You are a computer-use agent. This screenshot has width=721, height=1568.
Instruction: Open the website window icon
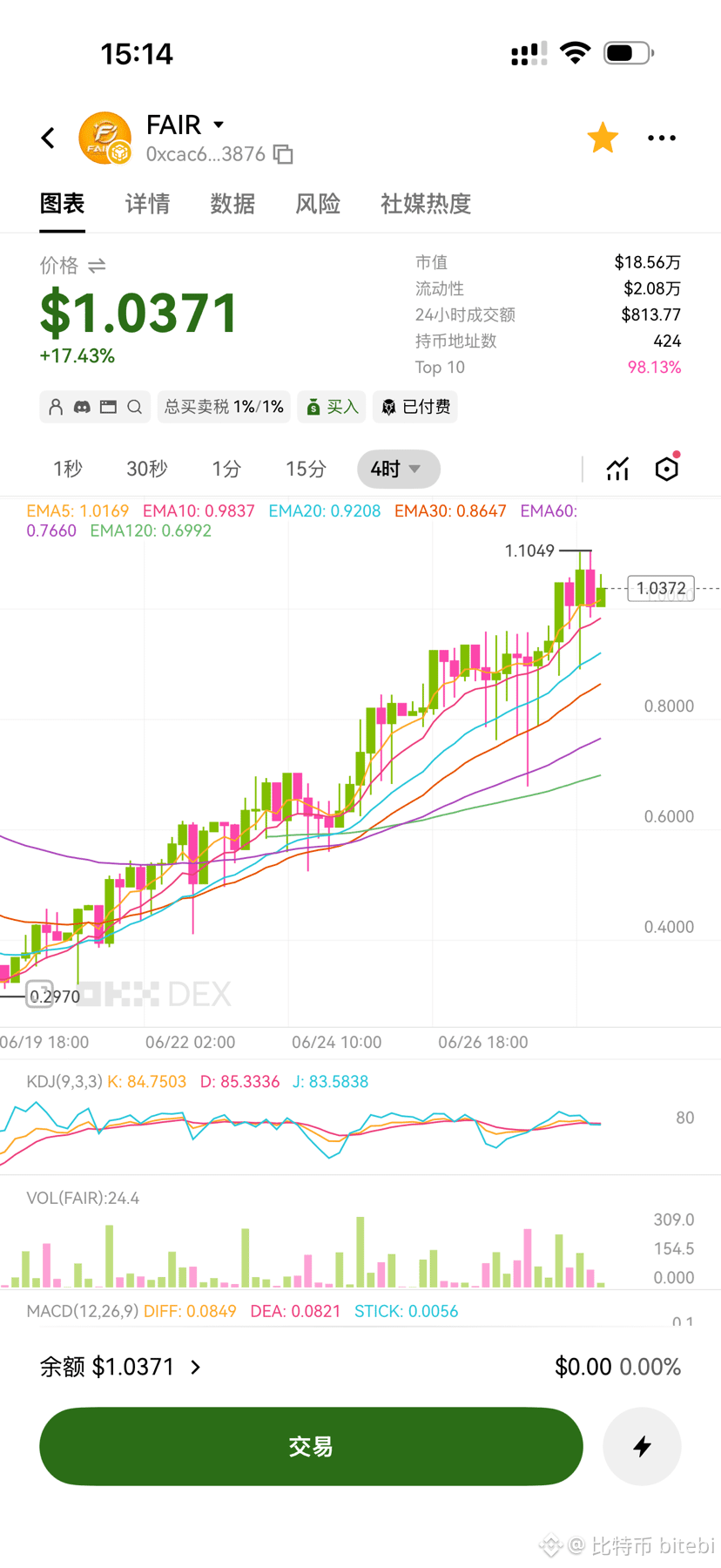pos(108,407)
